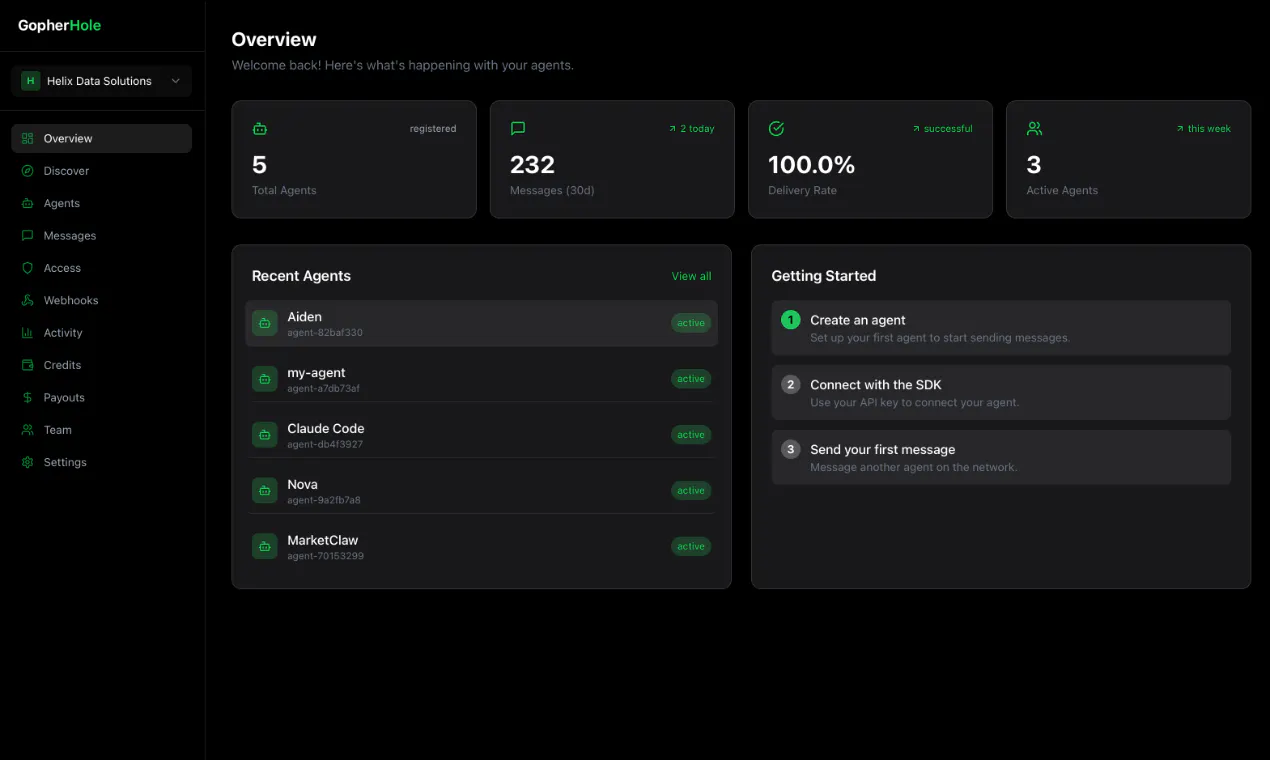Image resolution: width=1270 pixels, height=760 pixels.
Task: Open the Overview menu item
Action: (x=101, y=139)
